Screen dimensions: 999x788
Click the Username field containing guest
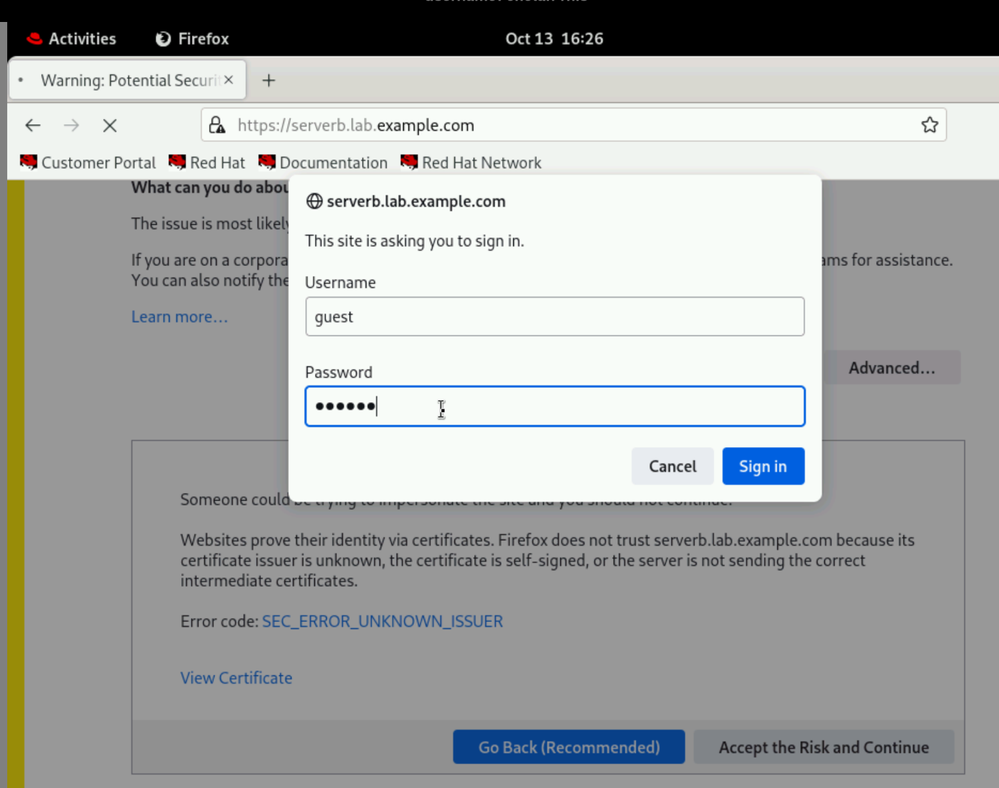pos(554,317)
